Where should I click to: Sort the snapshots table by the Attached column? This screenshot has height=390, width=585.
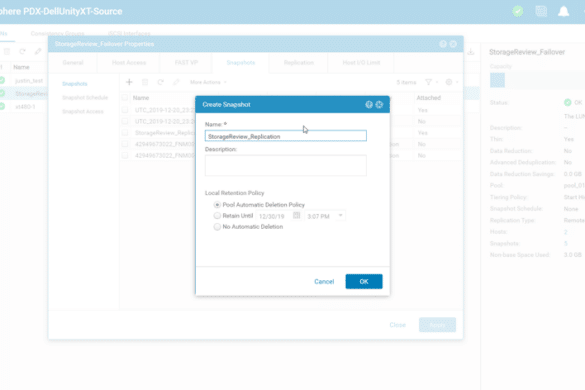[x=428, y=98]
